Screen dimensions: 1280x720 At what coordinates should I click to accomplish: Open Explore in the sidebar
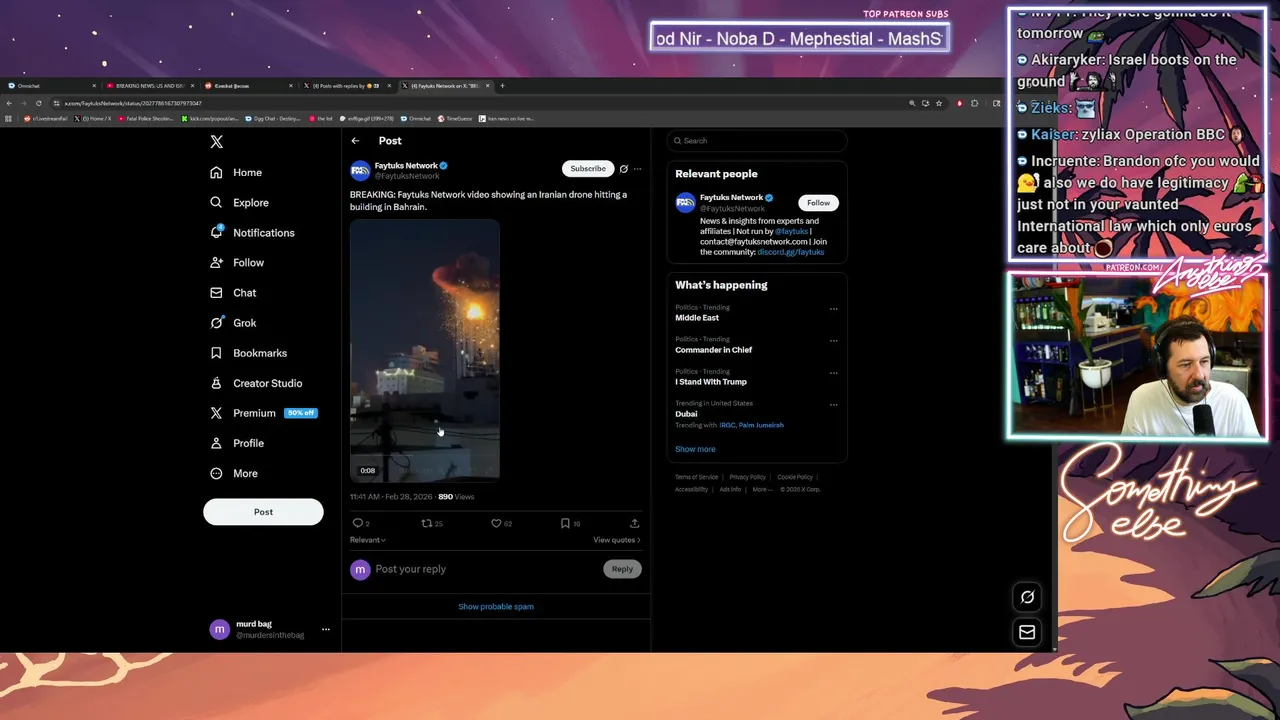click(239, 202)
